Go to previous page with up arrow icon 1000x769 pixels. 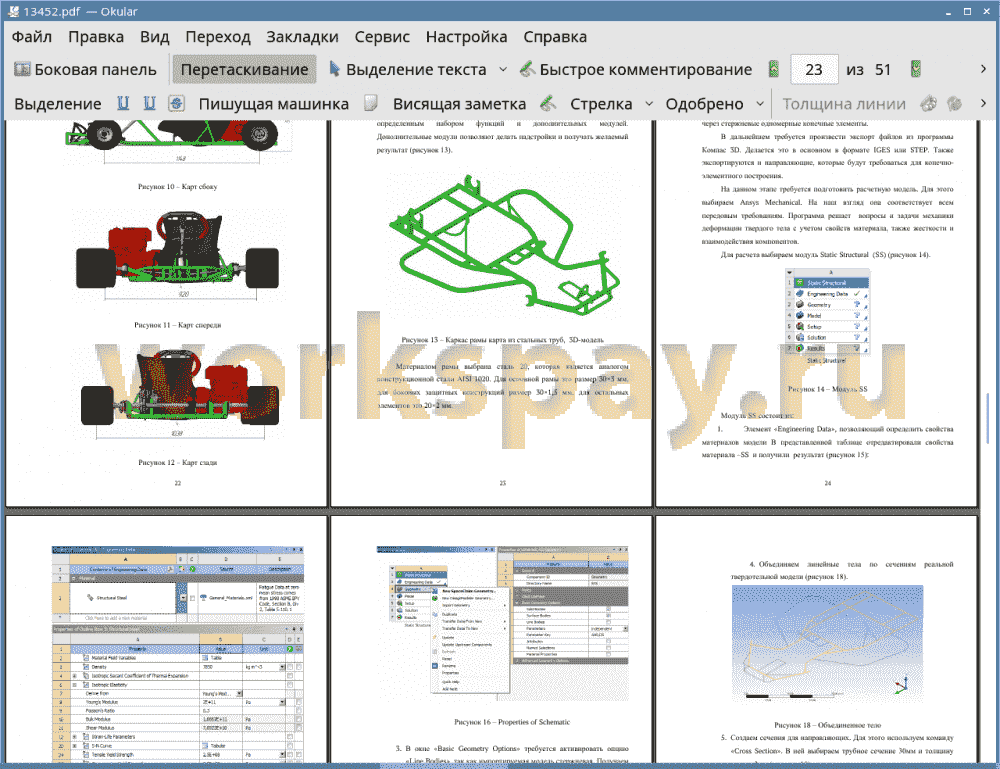coord(774,69)
